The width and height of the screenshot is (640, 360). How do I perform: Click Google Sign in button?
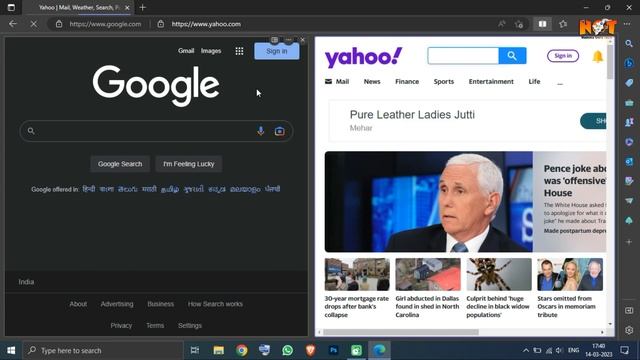(x=277, y=51)
